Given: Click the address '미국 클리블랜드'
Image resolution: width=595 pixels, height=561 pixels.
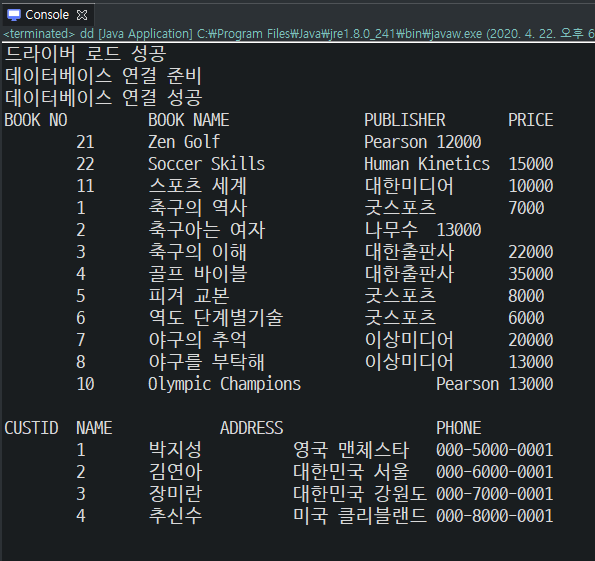Looking at the screenshot, I should pyautogui.click(x=360, y=516).
